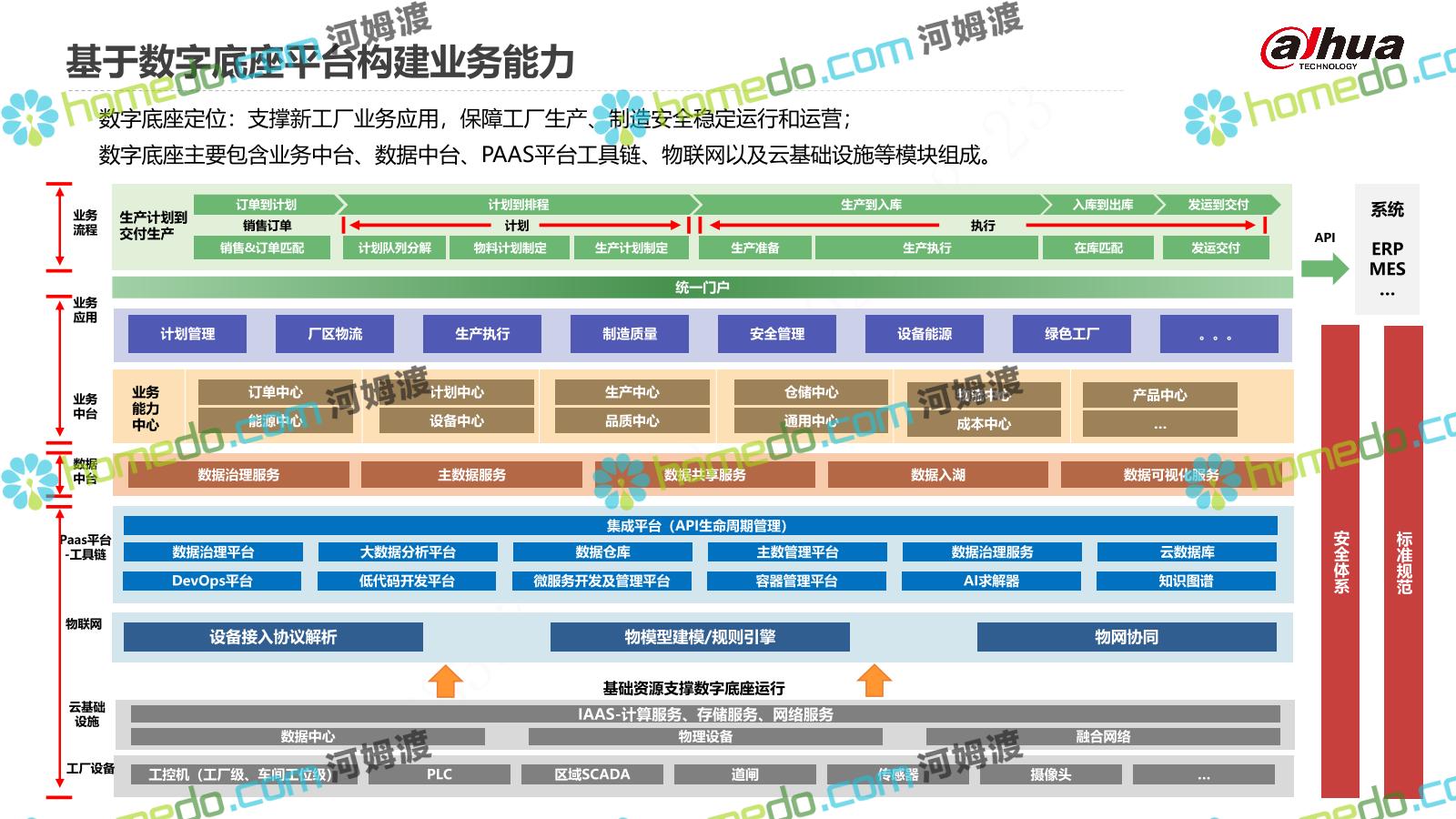Click the 计划管理 application box

point(187,334)
